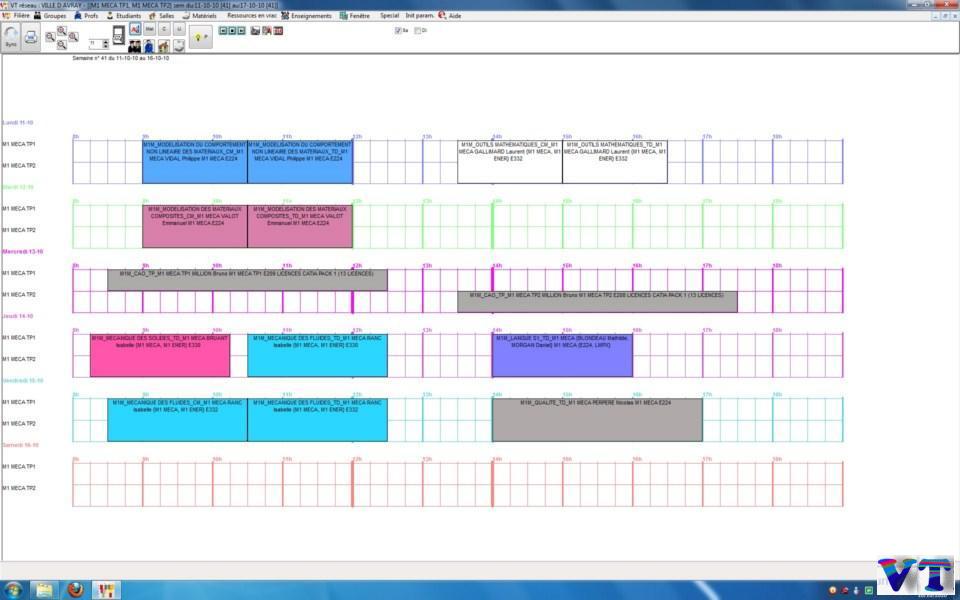Toggle the Sa checkbox
This screenshot has width=960, height=600.
[x=398, y=30]
